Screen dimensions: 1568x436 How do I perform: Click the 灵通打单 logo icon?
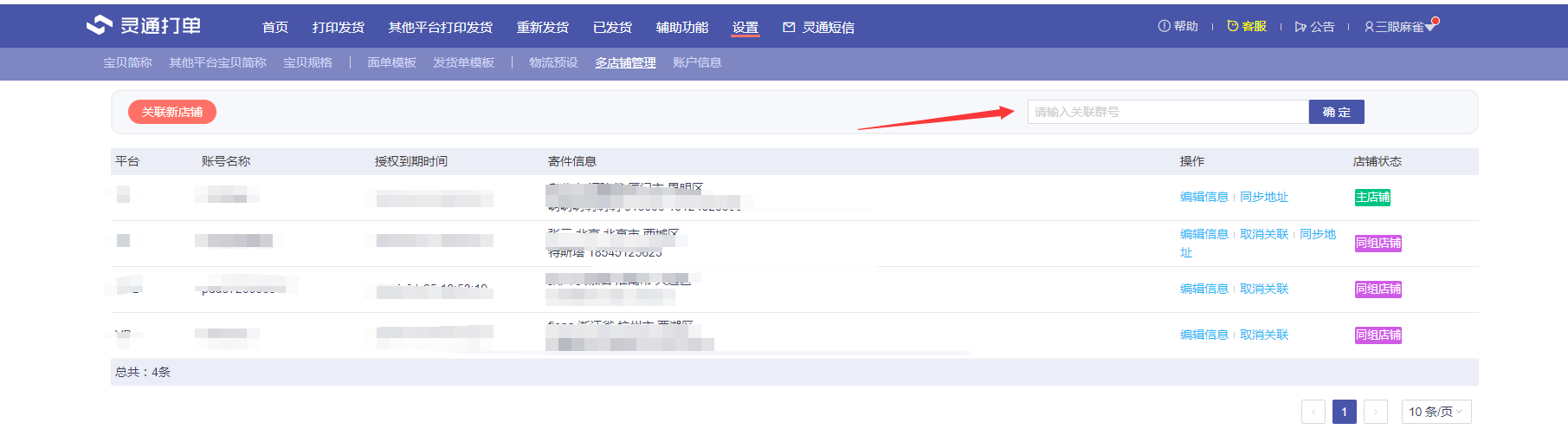[100, 26]
